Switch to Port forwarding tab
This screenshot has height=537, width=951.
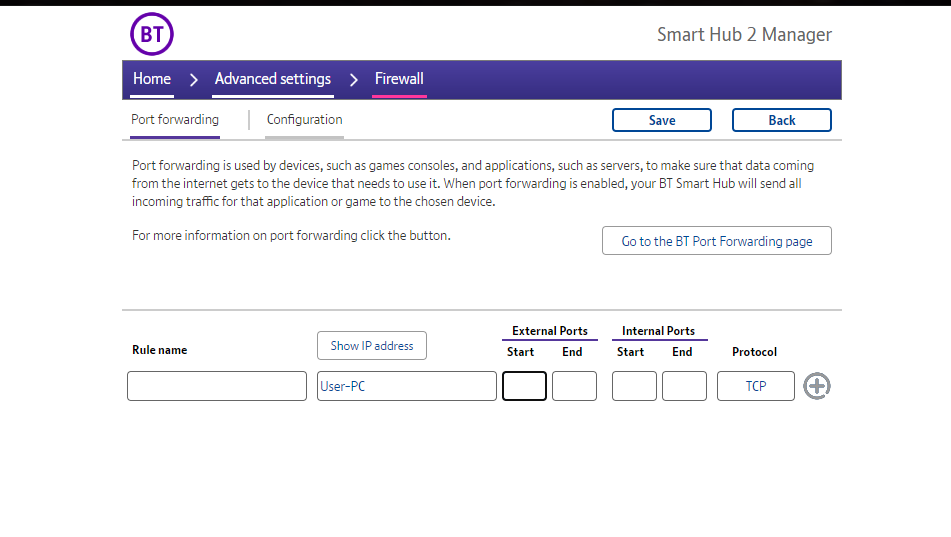pyautogui.click(x=175, y=120)
